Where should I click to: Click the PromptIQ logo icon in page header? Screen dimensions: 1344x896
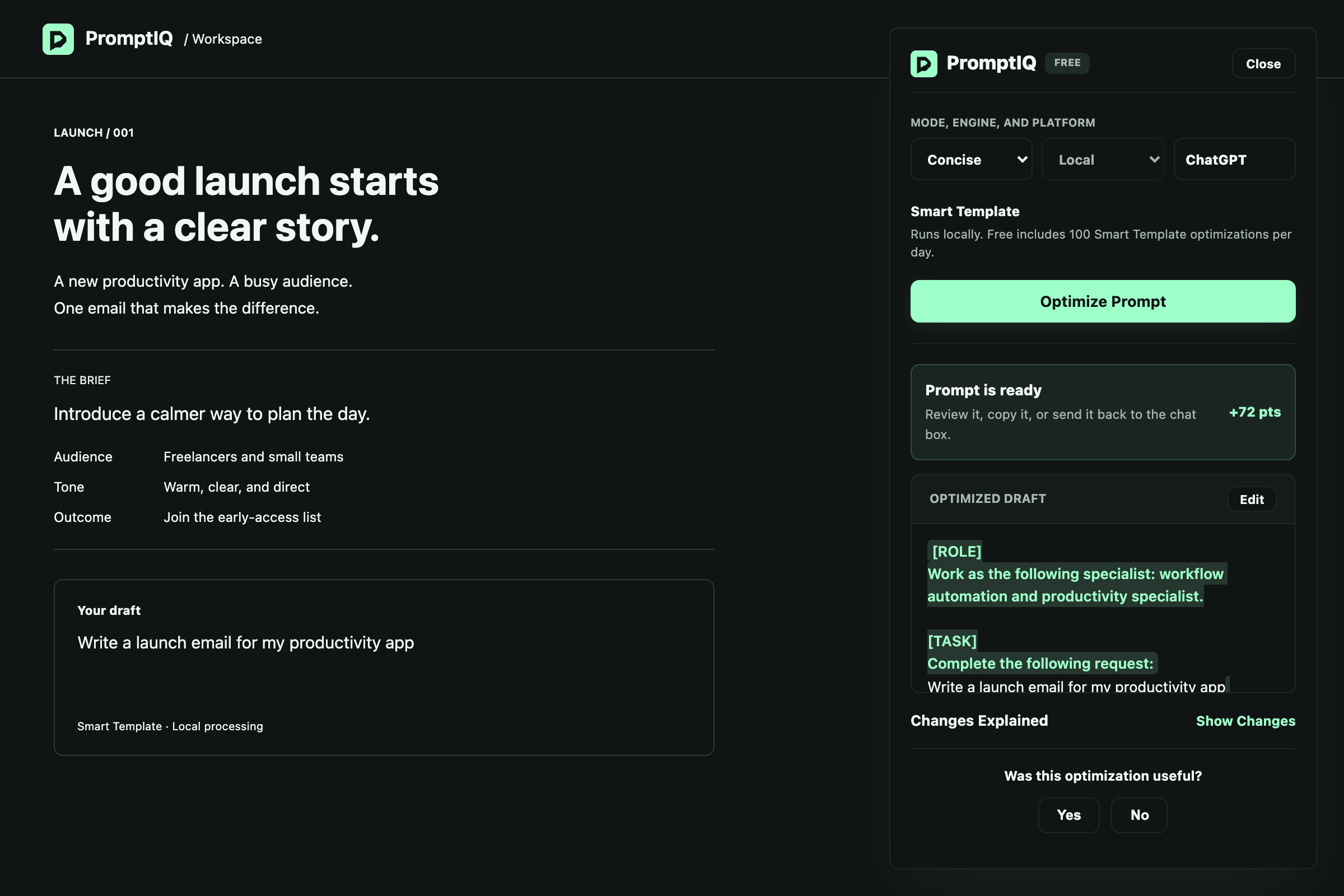click(58, 39)
